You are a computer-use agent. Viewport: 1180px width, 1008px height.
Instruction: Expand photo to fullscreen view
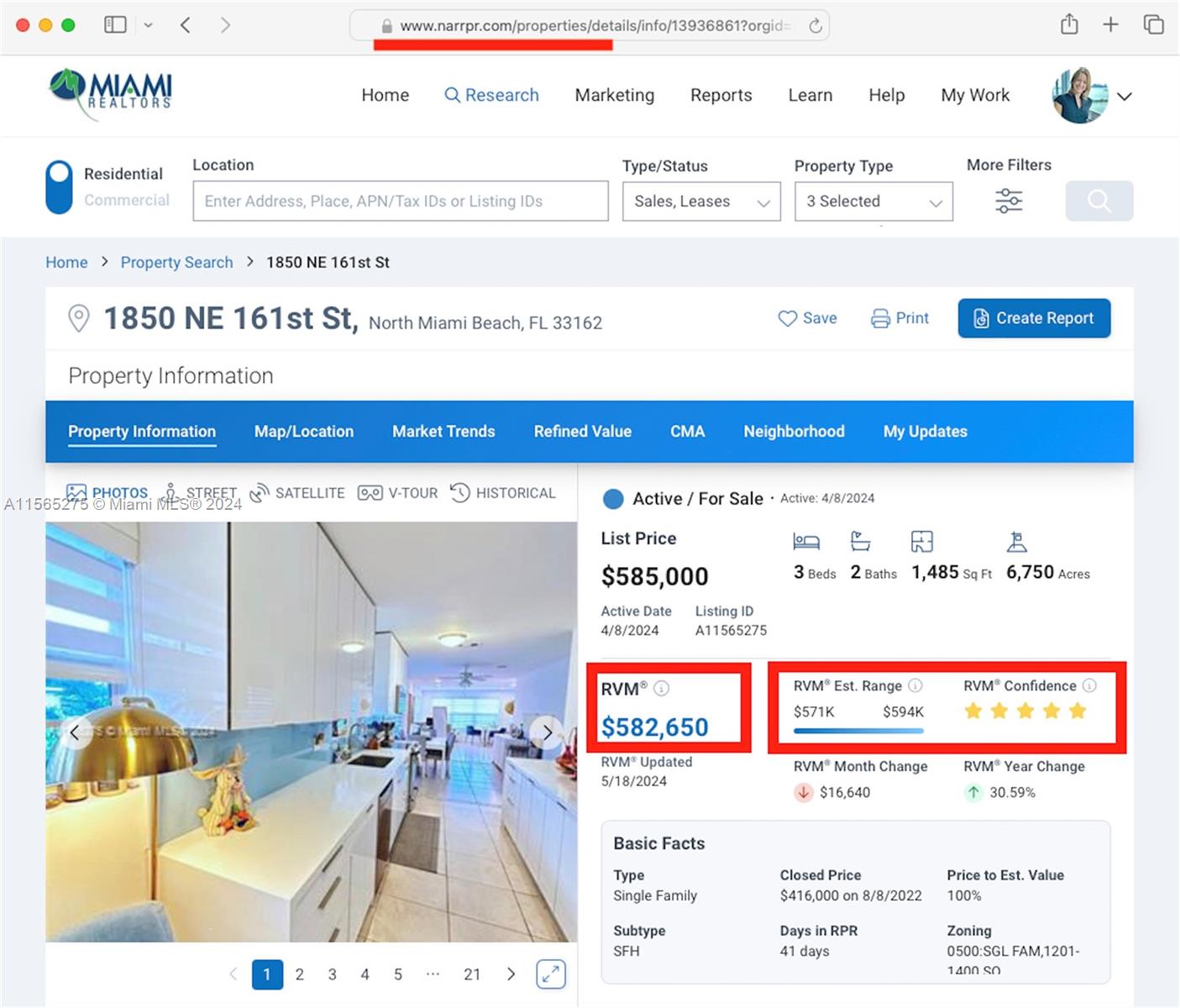click(x=551, y=974)
